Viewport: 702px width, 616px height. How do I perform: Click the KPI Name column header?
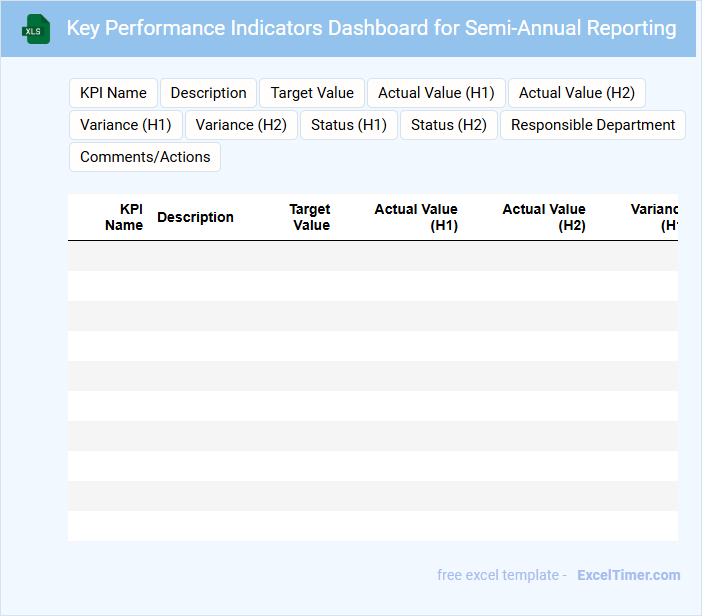(x=125, y=217)
